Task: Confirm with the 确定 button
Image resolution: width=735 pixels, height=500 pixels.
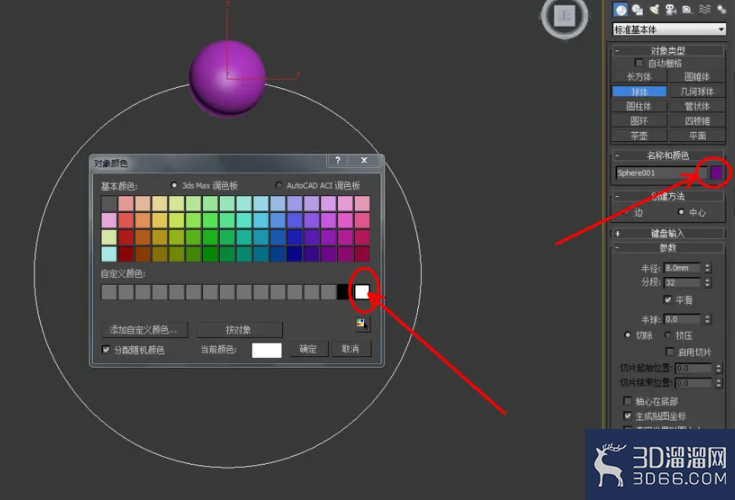Action: (x=308, y=349)
